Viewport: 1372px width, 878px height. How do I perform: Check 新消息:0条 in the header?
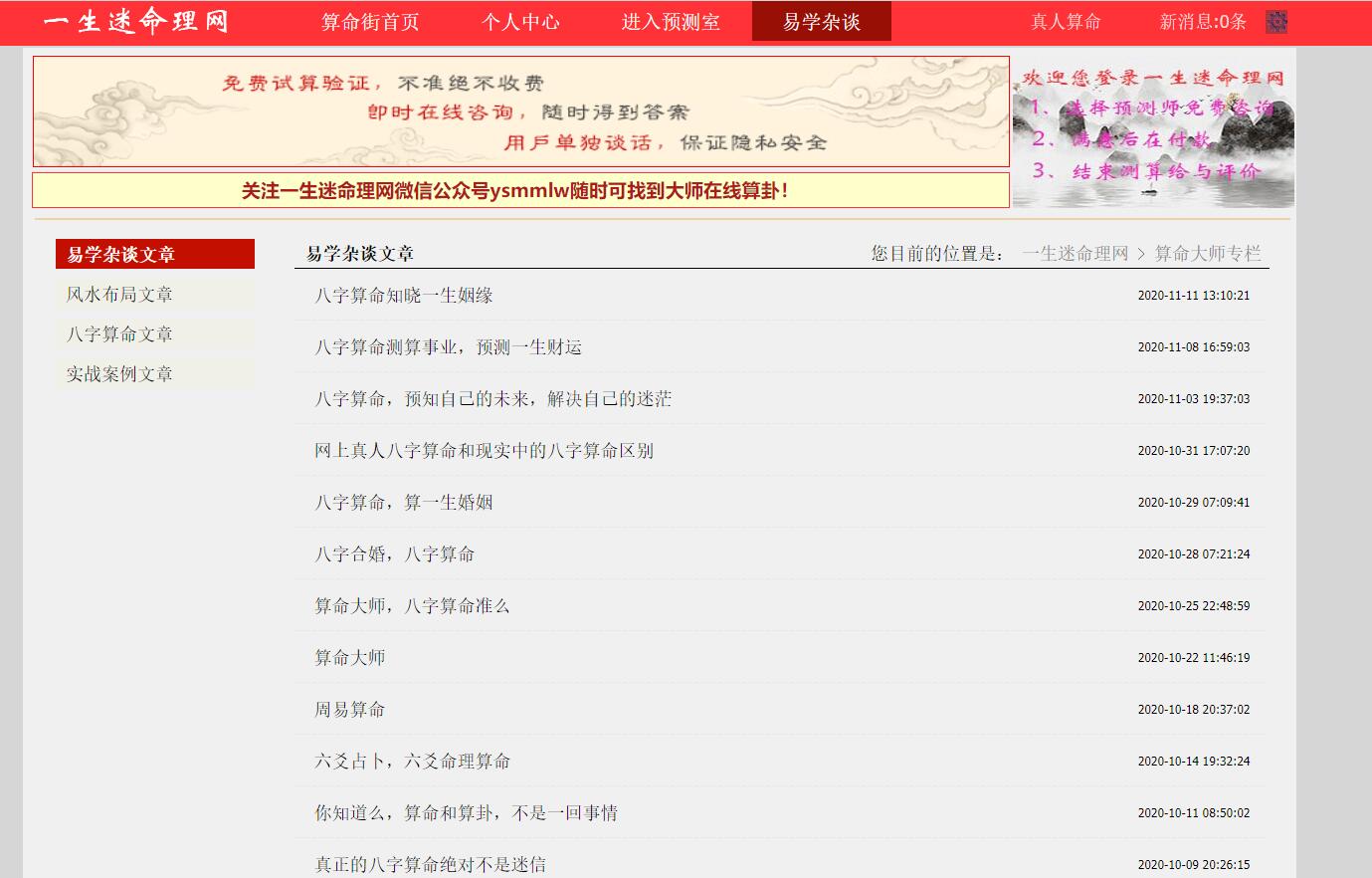(x=1203, y=22)
